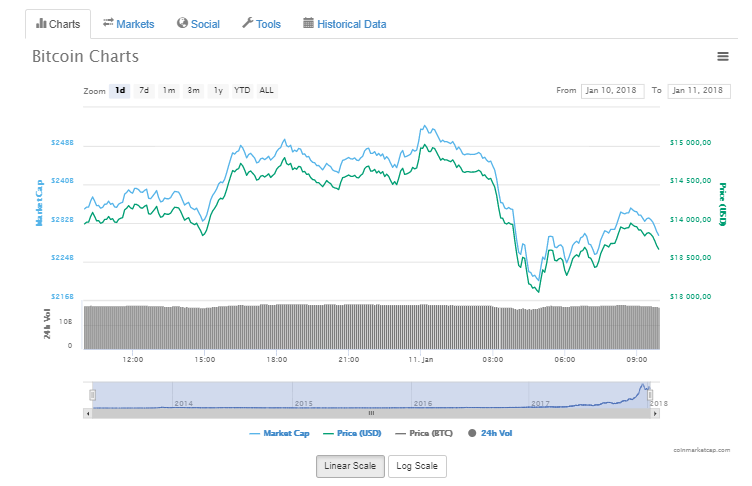Click the coinmarketcap.com credit link
Screen dimensions: 752x486
[701, 450]
